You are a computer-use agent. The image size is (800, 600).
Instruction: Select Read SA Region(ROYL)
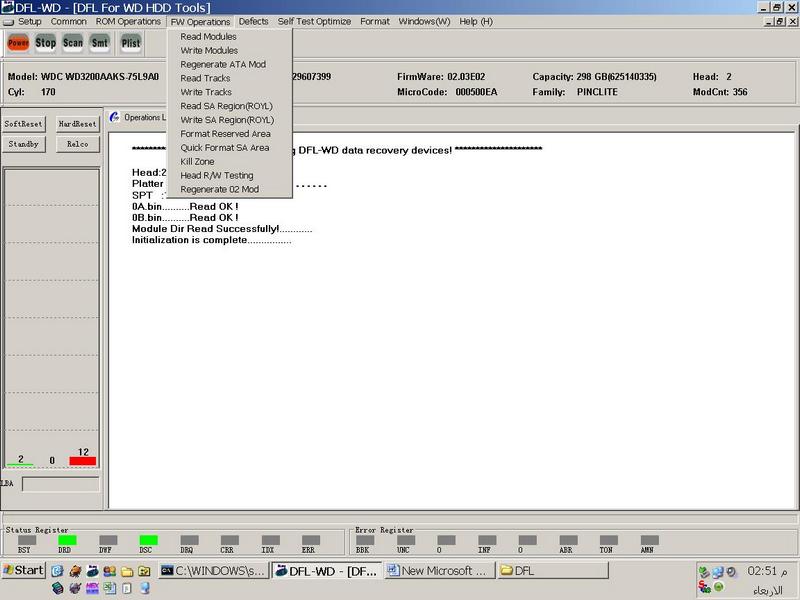230,106
